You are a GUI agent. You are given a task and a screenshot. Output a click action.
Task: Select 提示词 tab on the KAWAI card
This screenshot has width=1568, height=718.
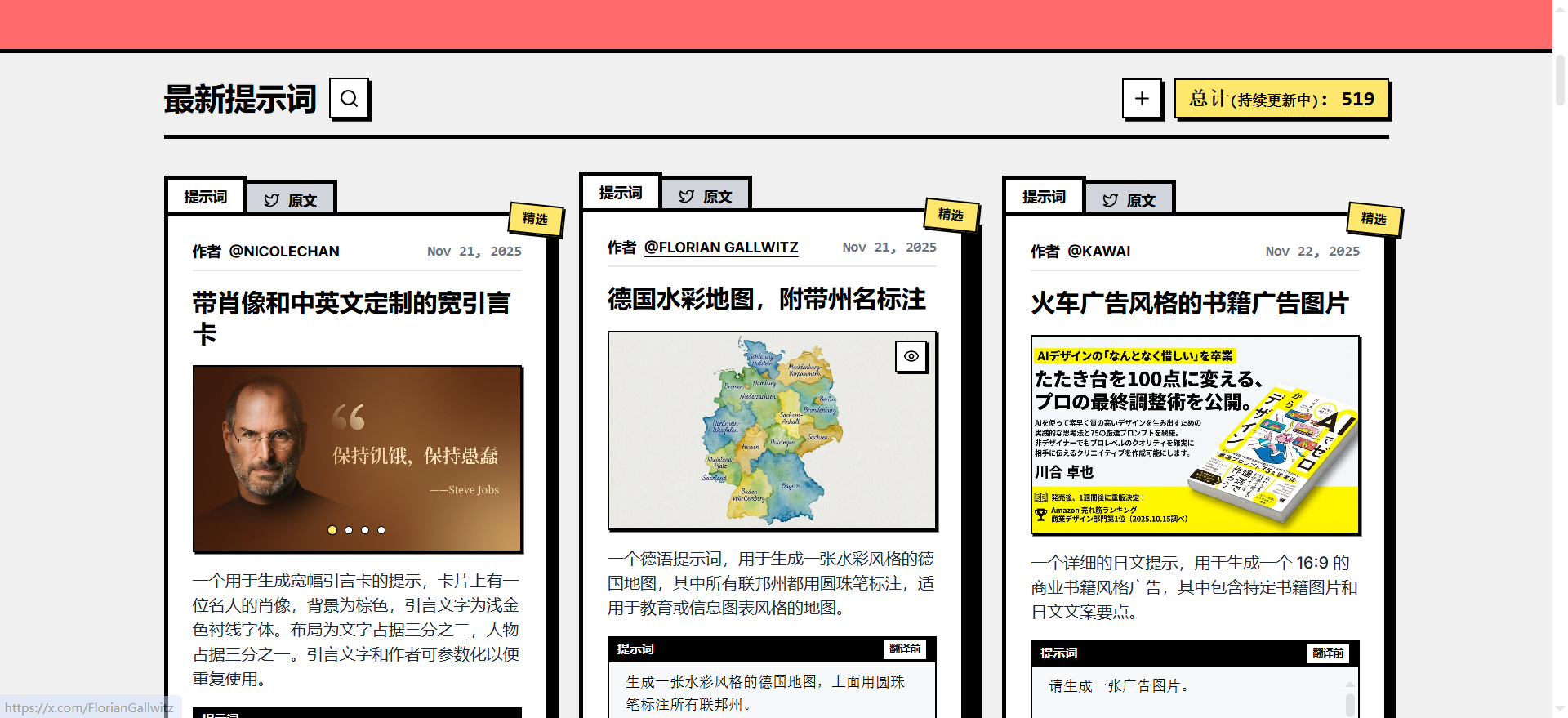[1044, 197]
